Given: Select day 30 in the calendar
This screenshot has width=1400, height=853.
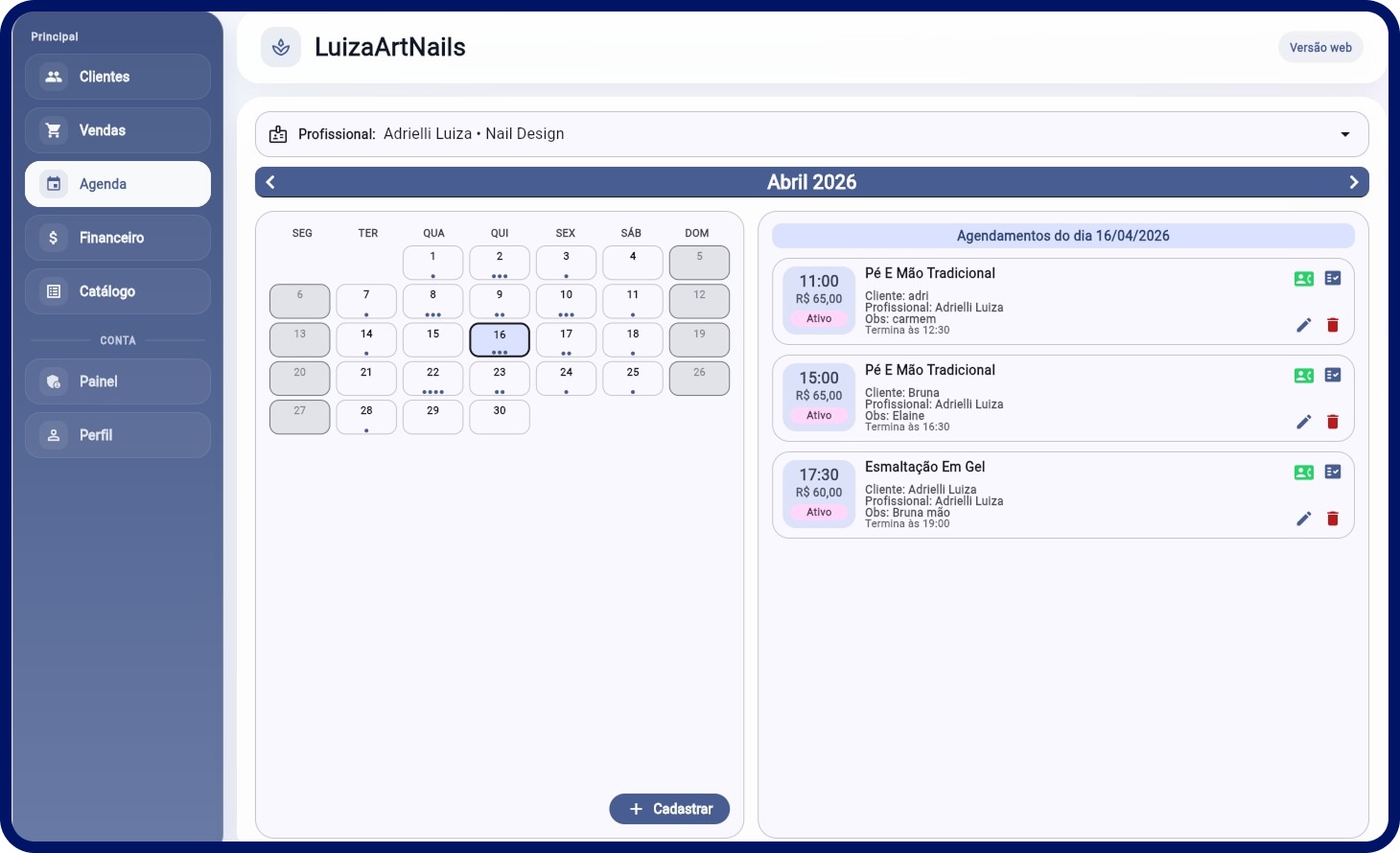Looking at the screenshot, I should (500, 417).
